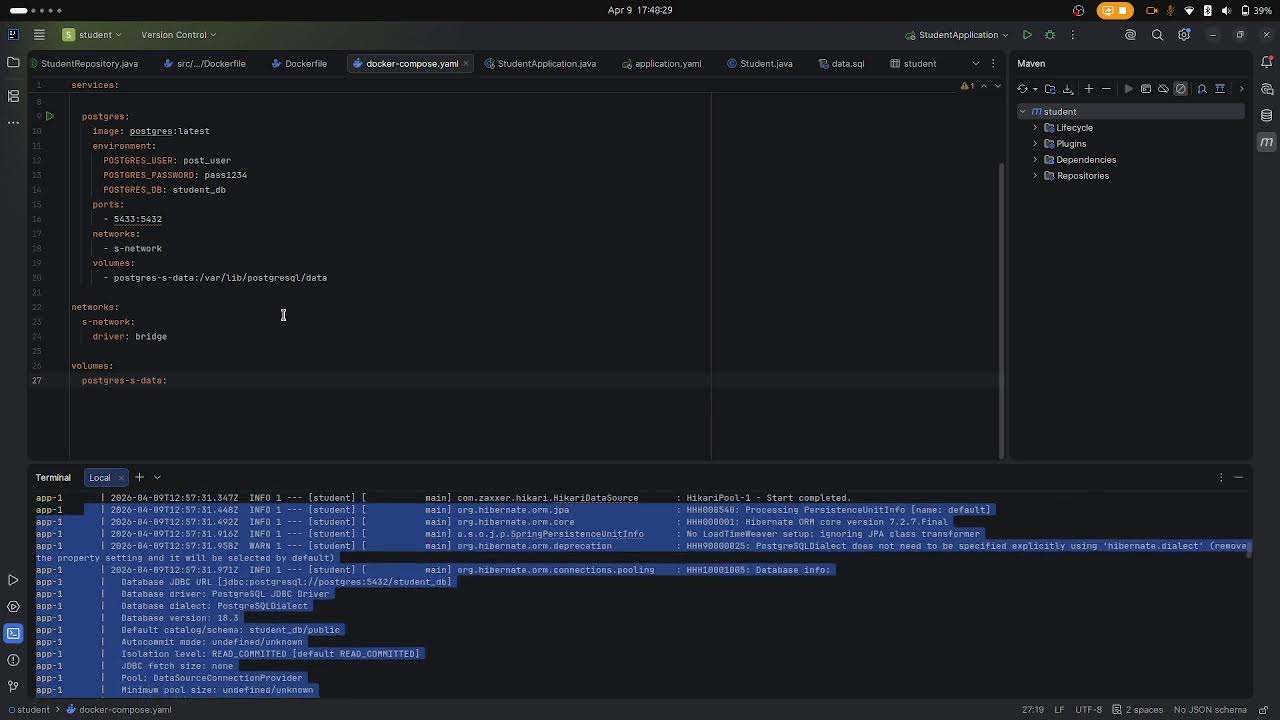Add new terminal tab with plus icon
The image size is (1280, 720).
coord(139,477)
